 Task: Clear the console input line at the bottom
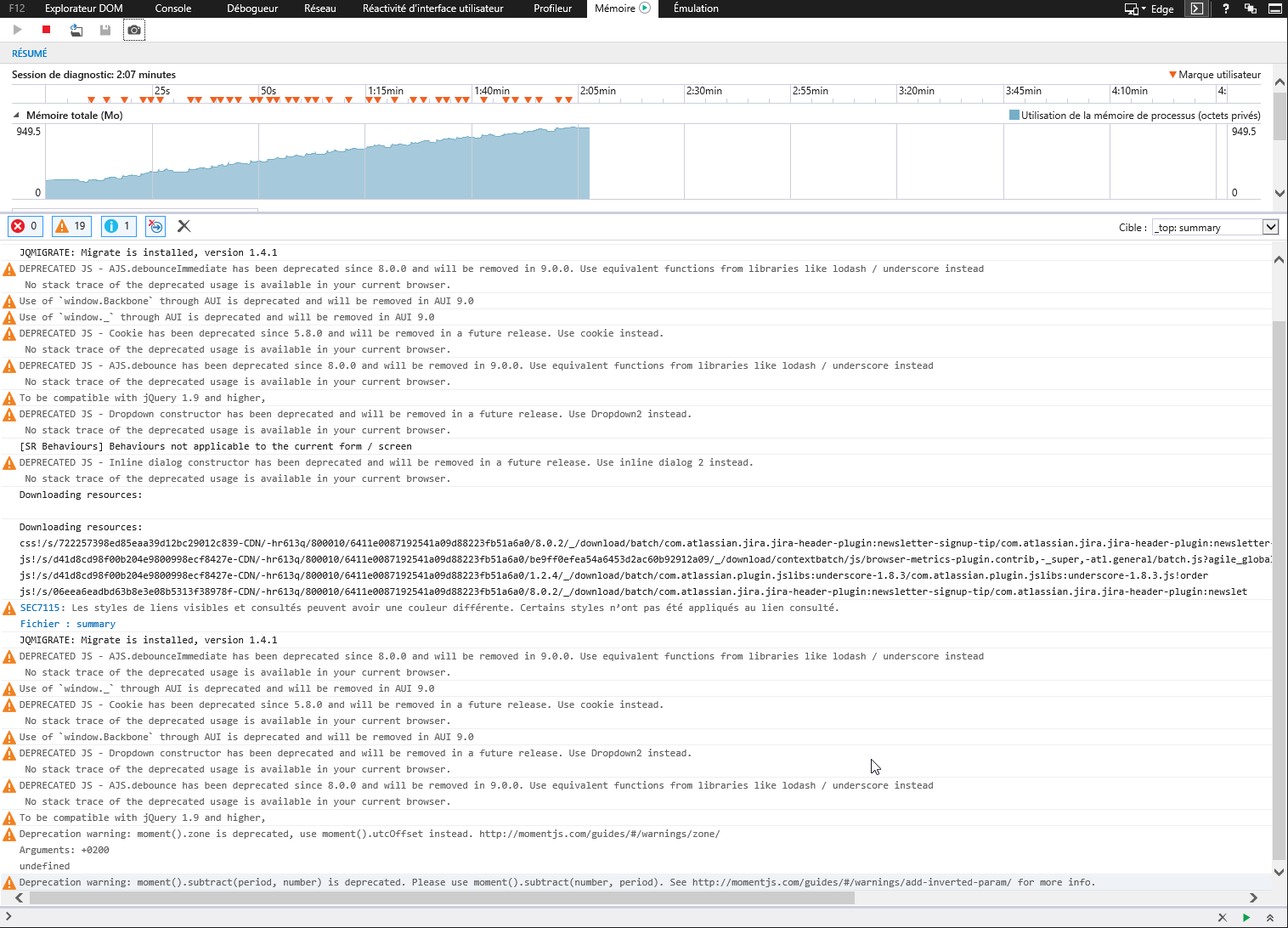1222,918
